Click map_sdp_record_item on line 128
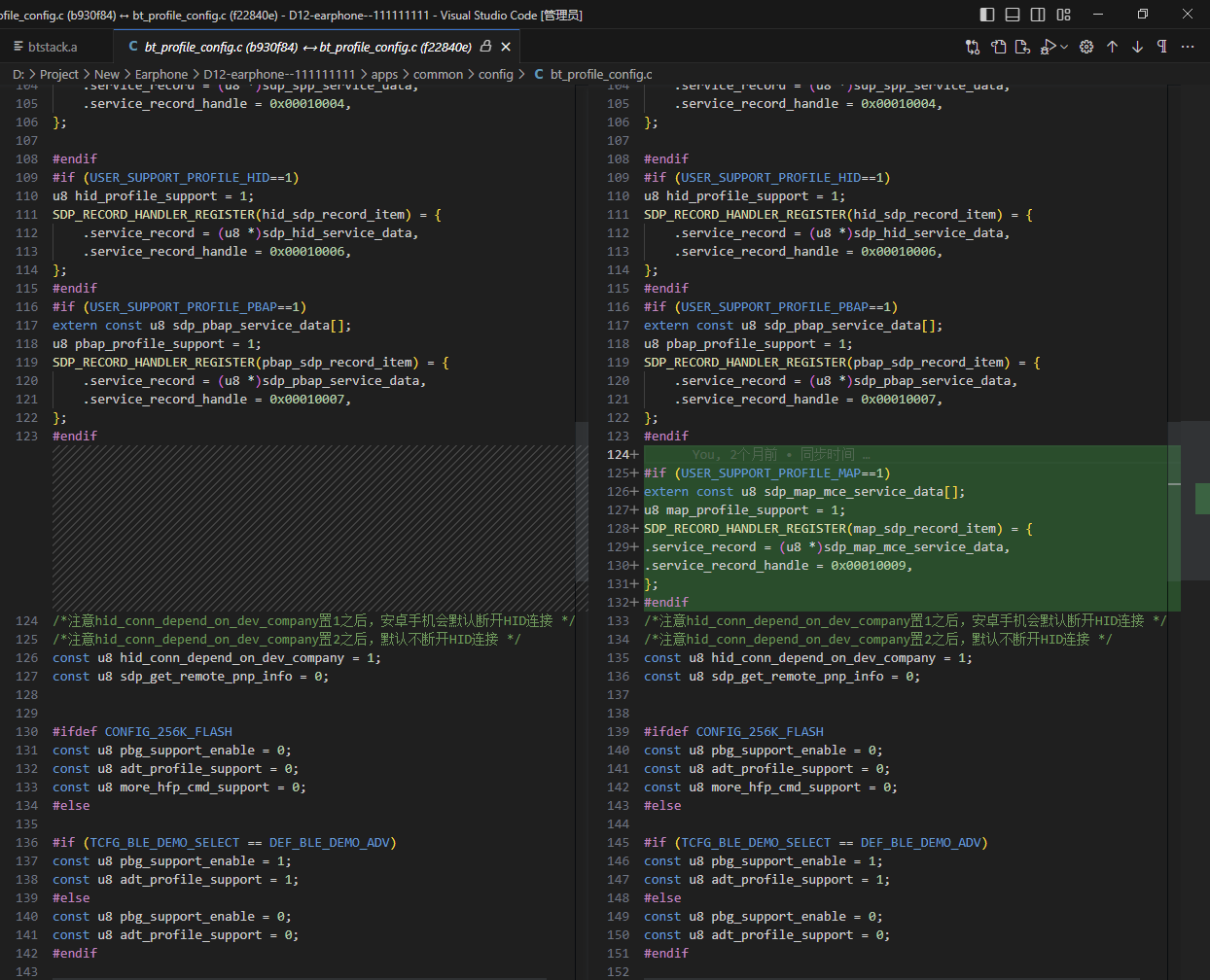Viewport: 1210px width, 980px height. [926, 528]
